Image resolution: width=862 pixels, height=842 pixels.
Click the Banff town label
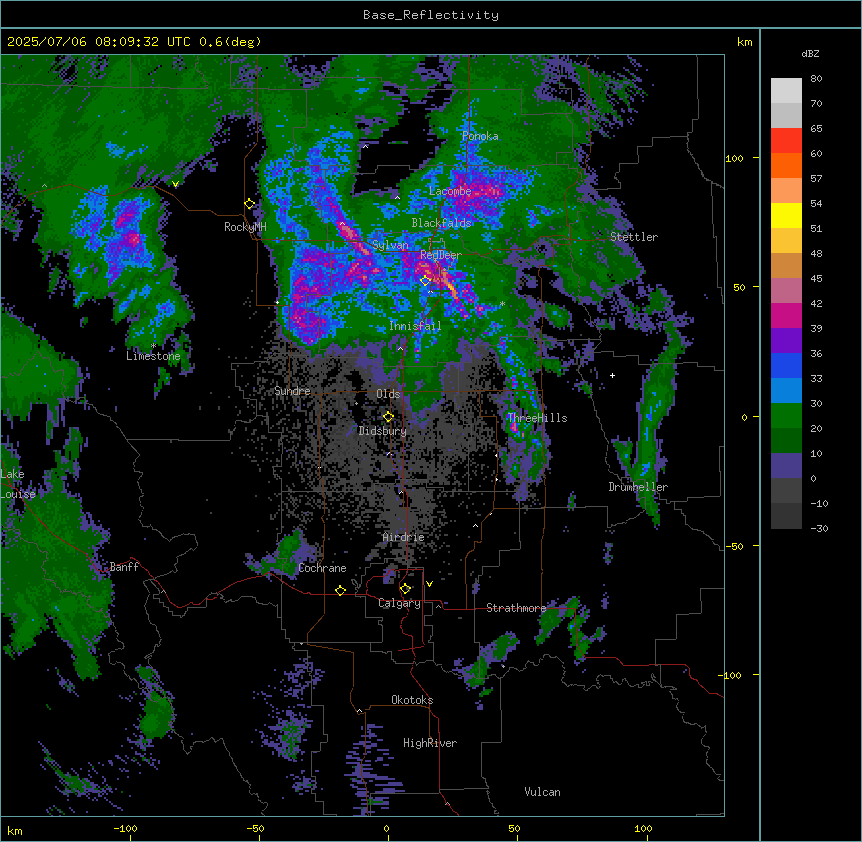coord(124,567)
